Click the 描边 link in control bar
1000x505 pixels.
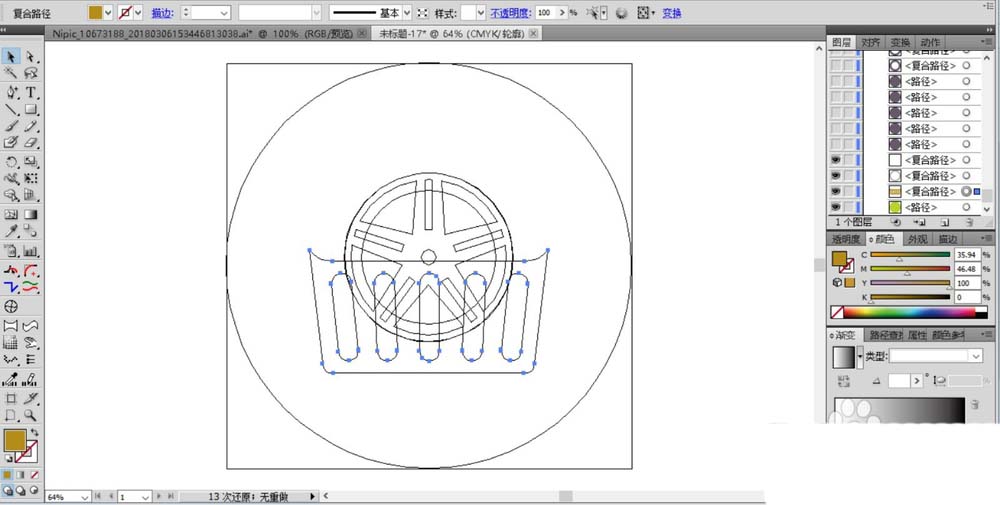(x=162, y=13)
